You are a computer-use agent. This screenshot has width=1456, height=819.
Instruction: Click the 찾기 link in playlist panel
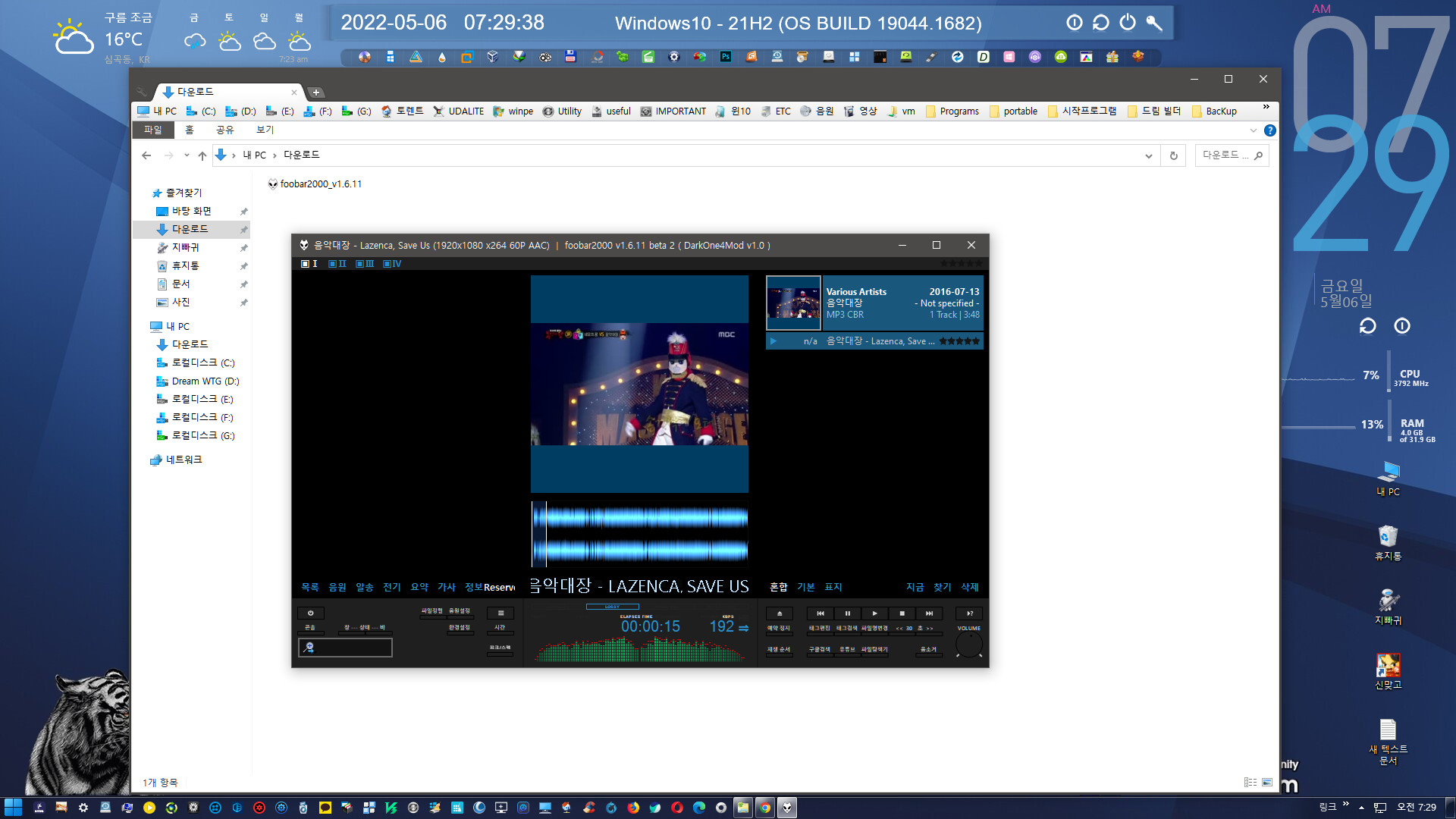[x=943, y=587]
